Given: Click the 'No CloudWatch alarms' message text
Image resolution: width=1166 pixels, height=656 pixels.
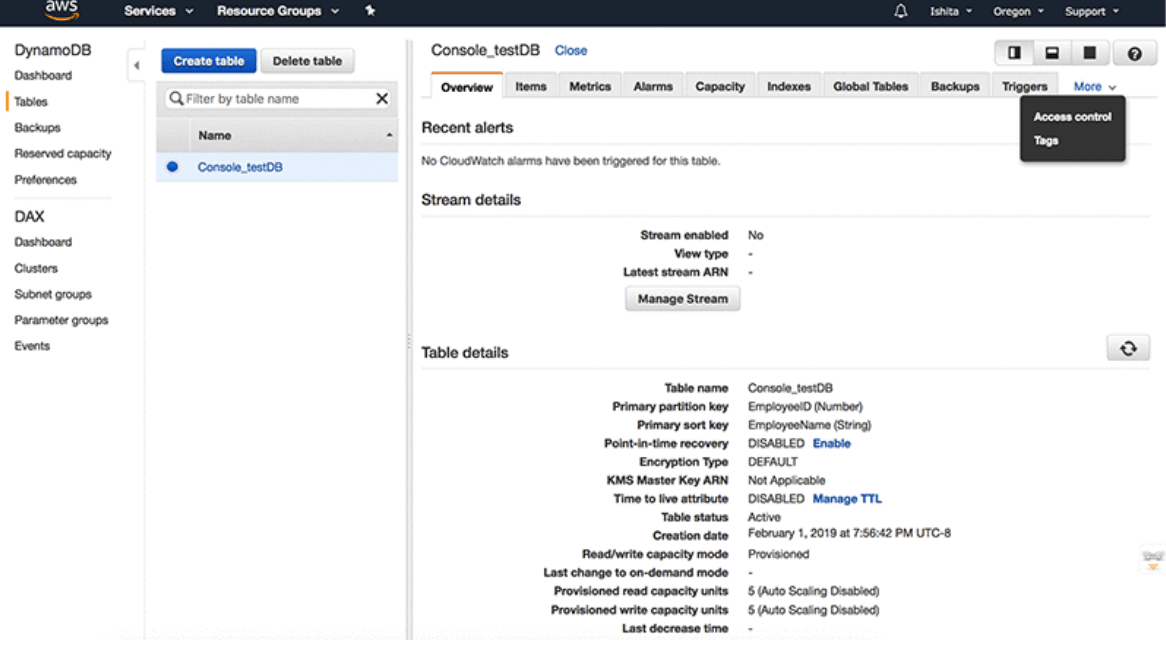Looking at the screenshot, I should click(x=570, y=161).
